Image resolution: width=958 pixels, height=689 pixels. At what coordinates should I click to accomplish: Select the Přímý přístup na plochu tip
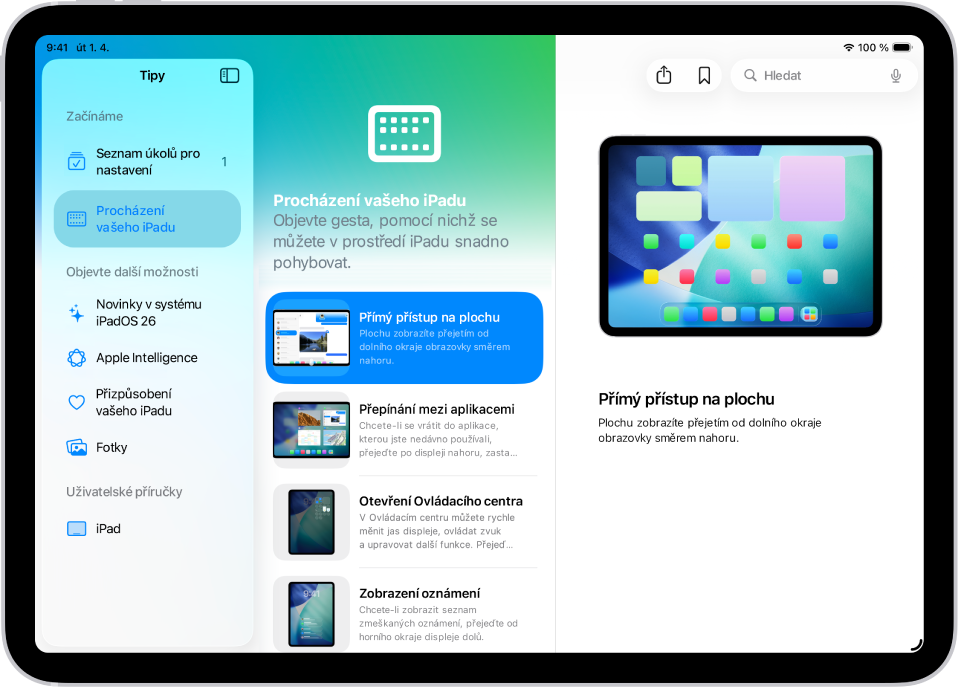click(x=404, y=338)
